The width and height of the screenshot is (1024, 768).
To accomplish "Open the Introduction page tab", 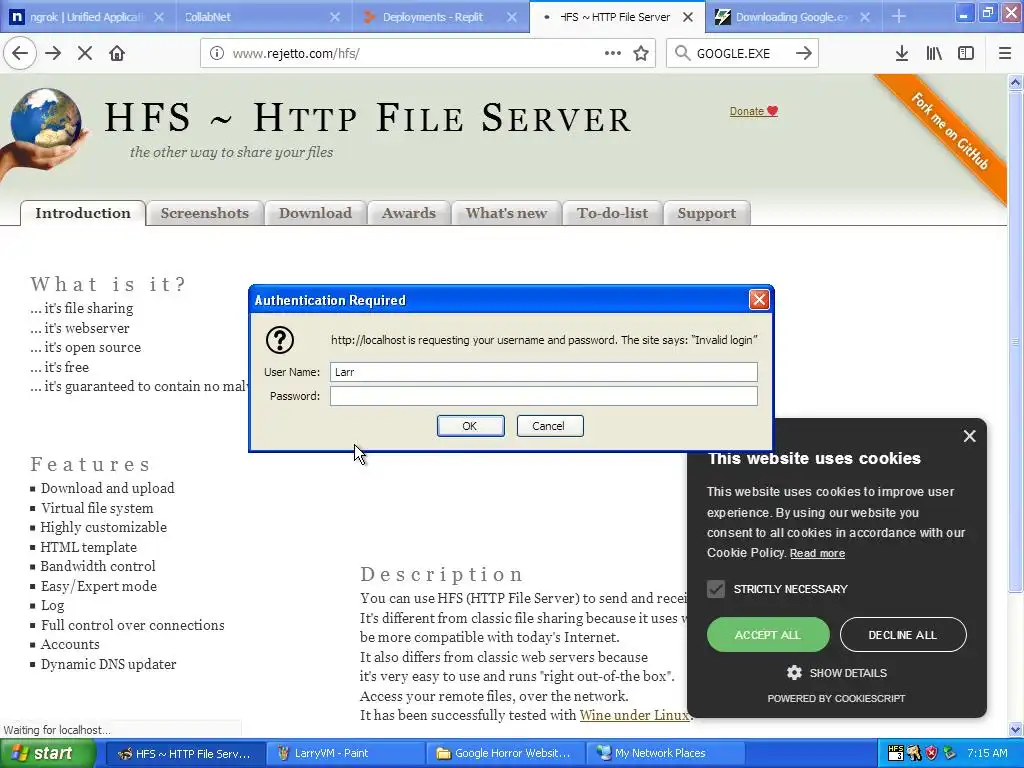I will click(83, 213).
